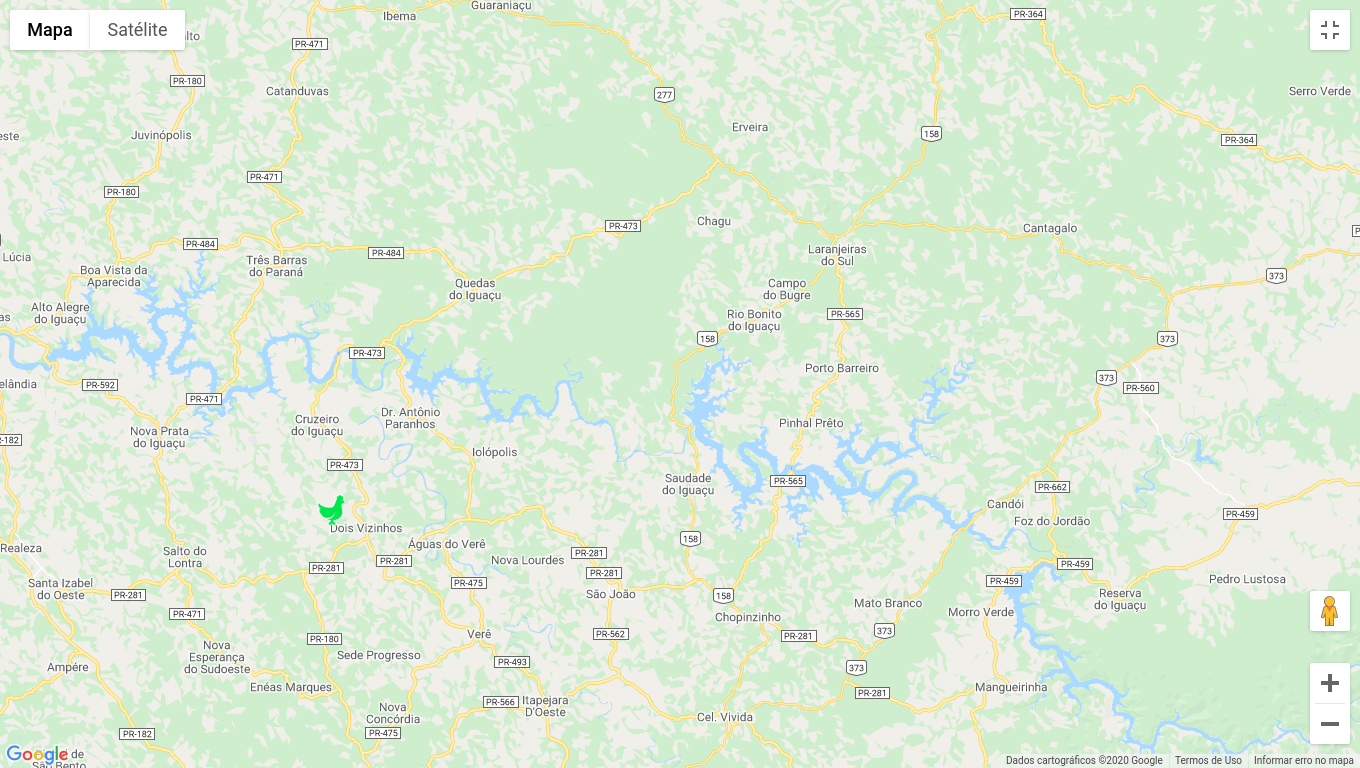Viewport: 1360px width, 768px height.
Task: Zoom out with the minus button
Action: (x=1330, y=724)
